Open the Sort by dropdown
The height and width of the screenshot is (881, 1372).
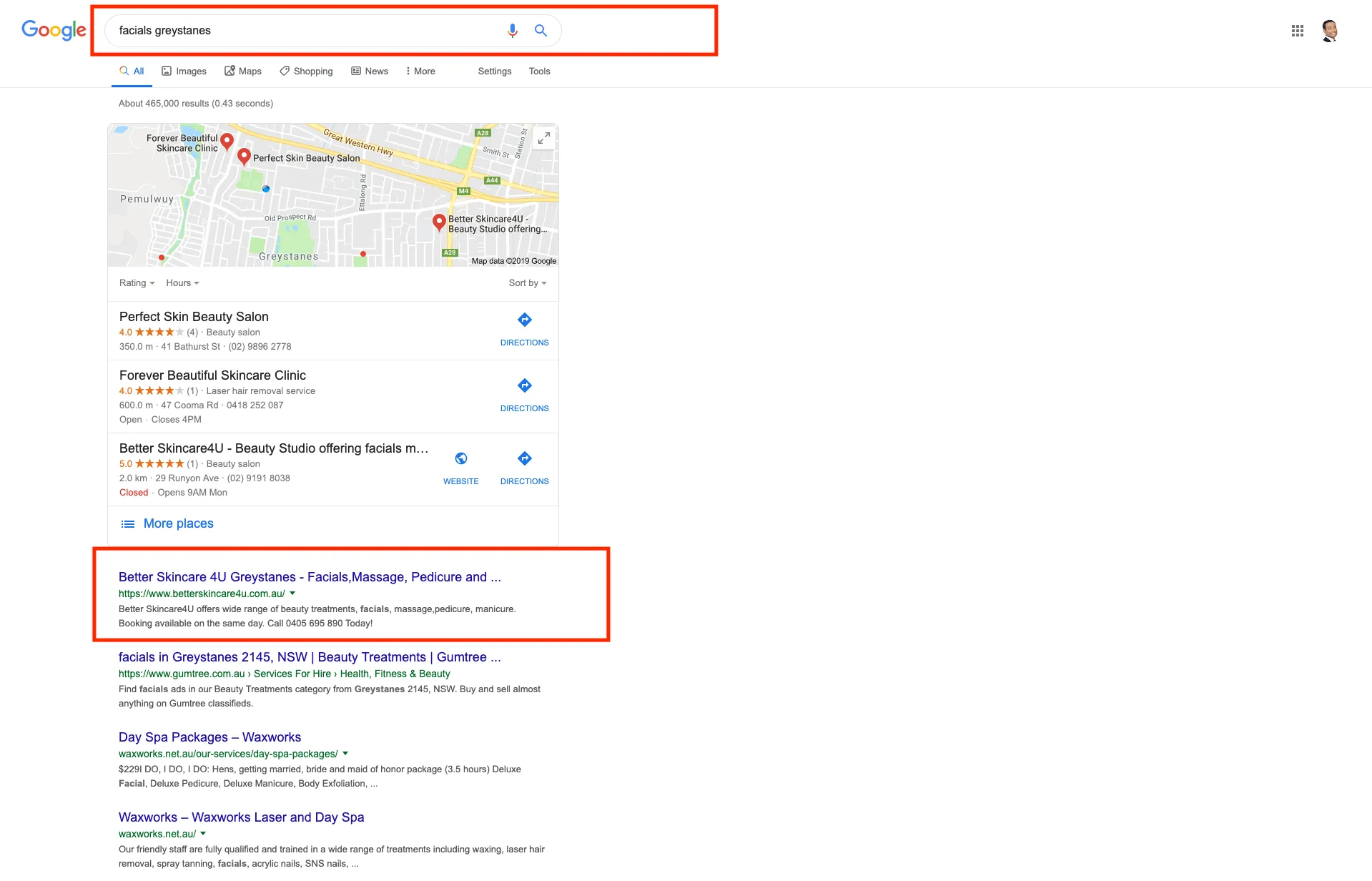point(528,283)
